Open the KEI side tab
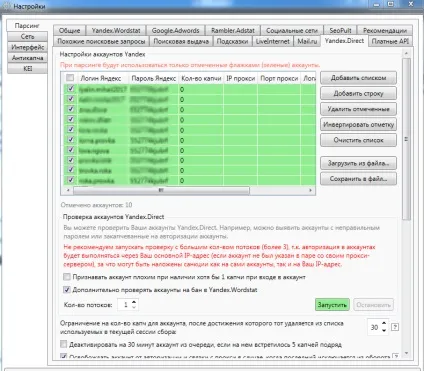Viewport: 424px width, 371px height. click(27, 68)
